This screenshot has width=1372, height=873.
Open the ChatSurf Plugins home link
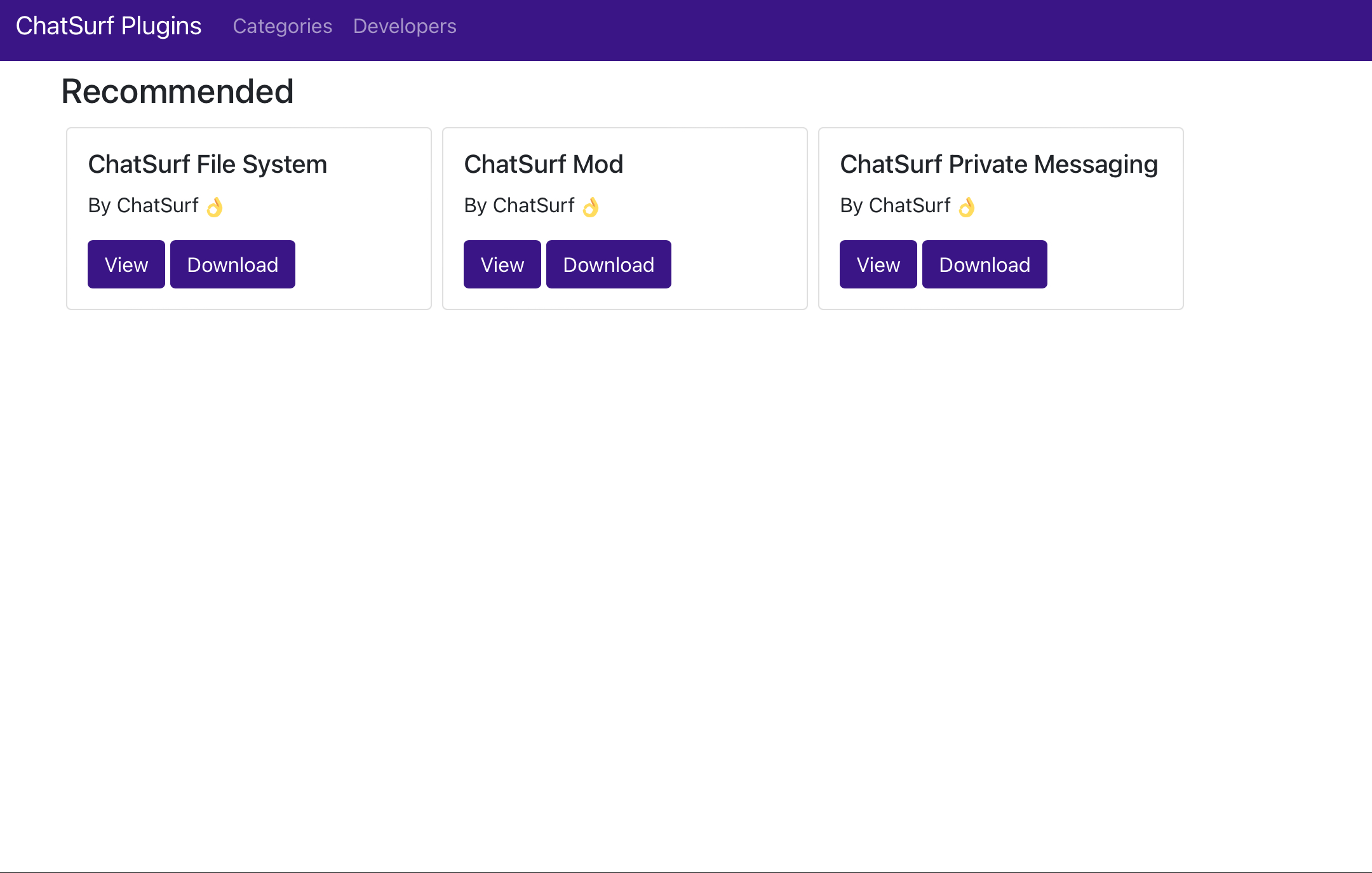tap(109, 26)
